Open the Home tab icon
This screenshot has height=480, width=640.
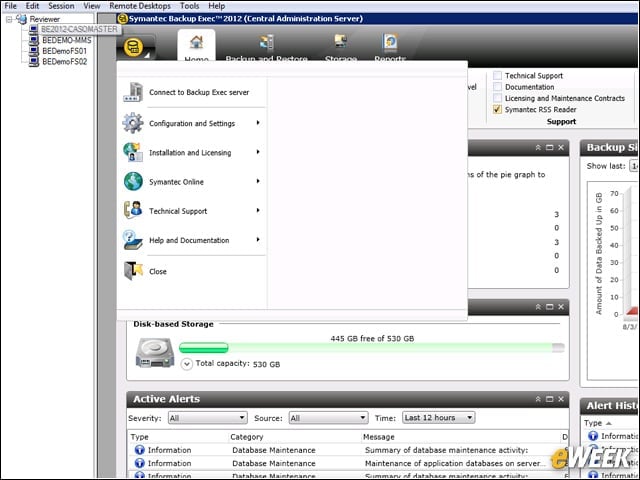[196, 42]
